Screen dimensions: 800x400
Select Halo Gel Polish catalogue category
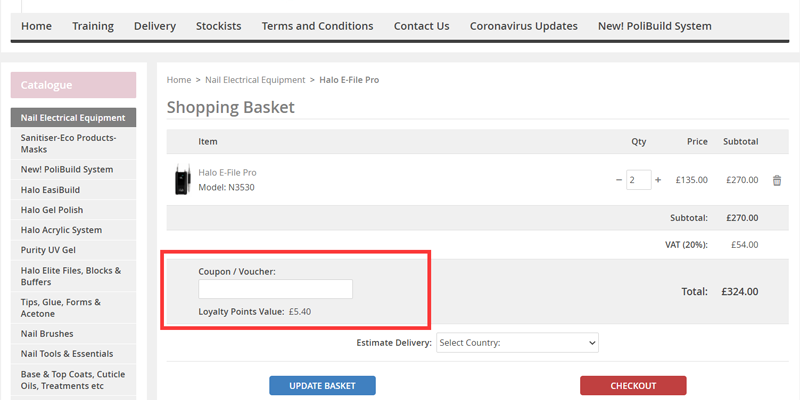click(52, 210)
